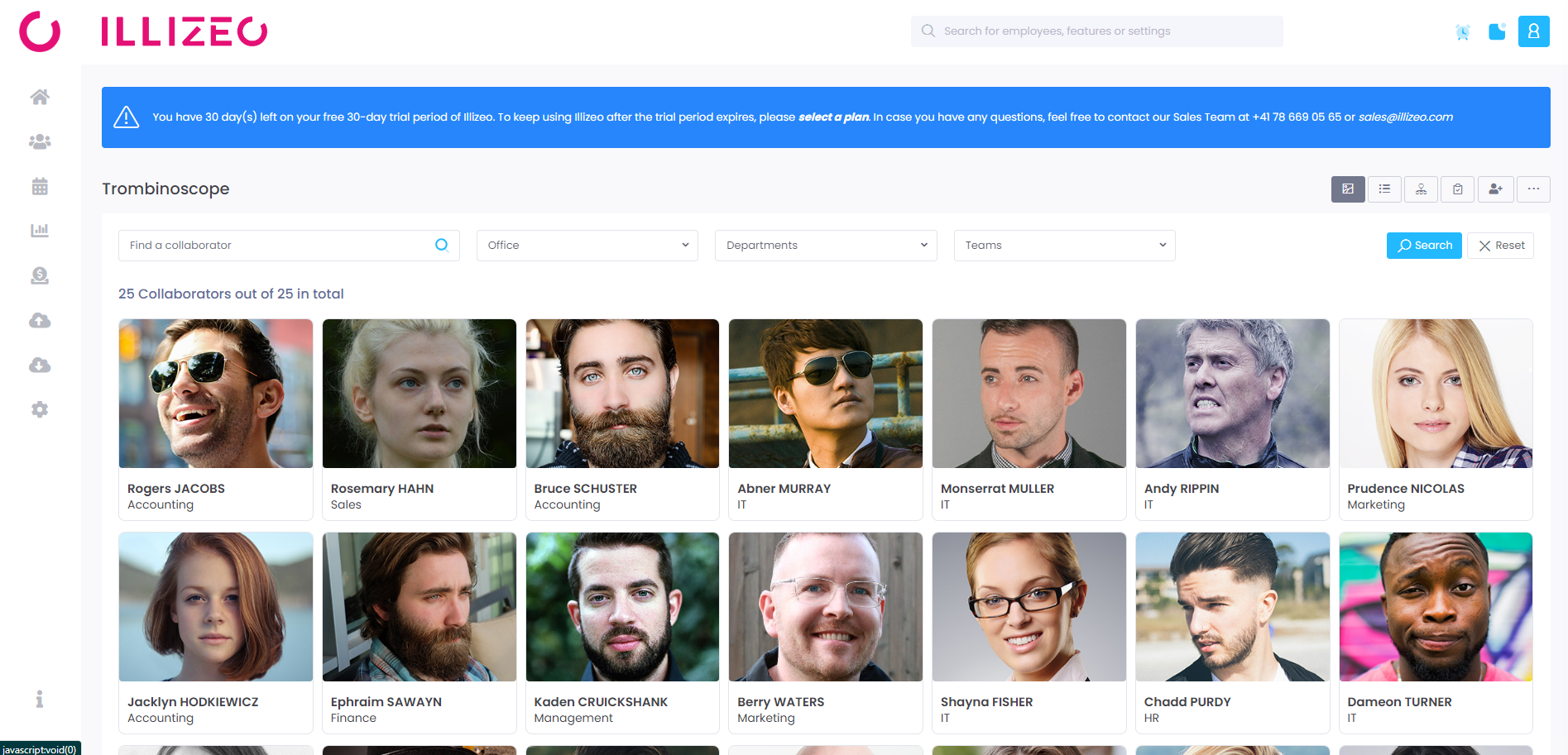Open Jacklyn HODKIEWICZ photo card
The height and width of the screenshot is (755, 1568).
216,633
